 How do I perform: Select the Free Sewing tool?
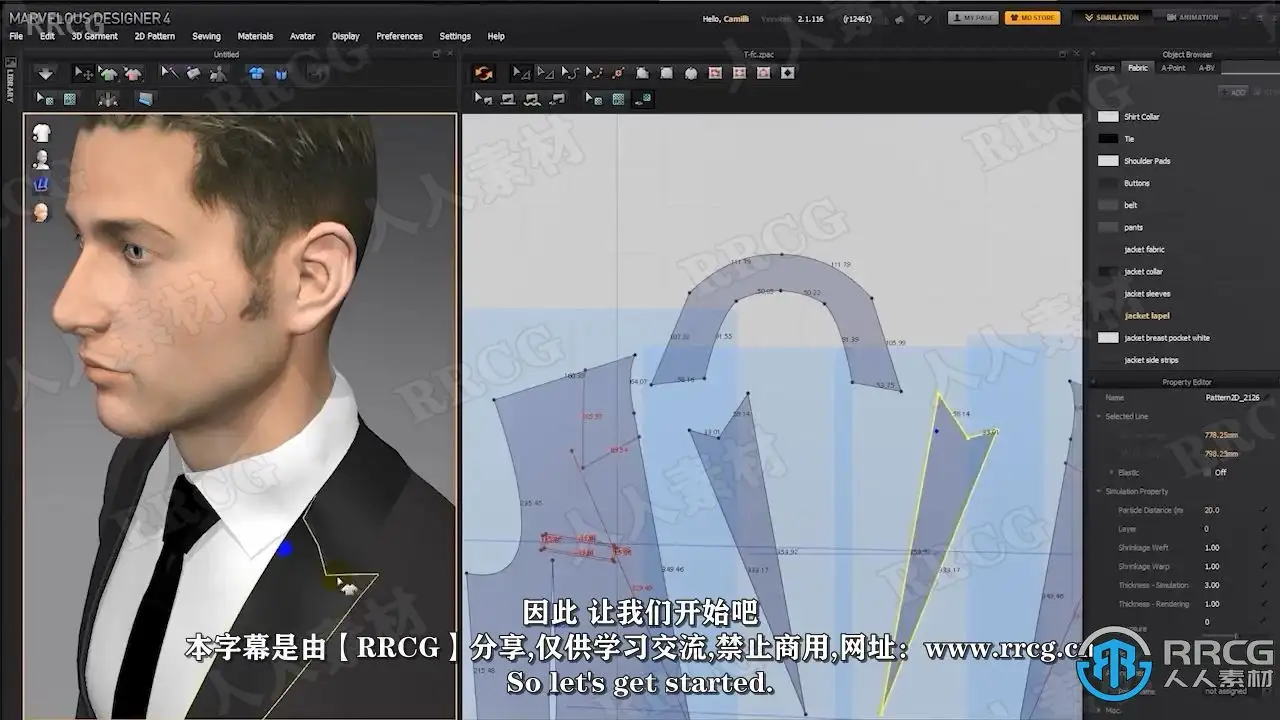[533, 98]
